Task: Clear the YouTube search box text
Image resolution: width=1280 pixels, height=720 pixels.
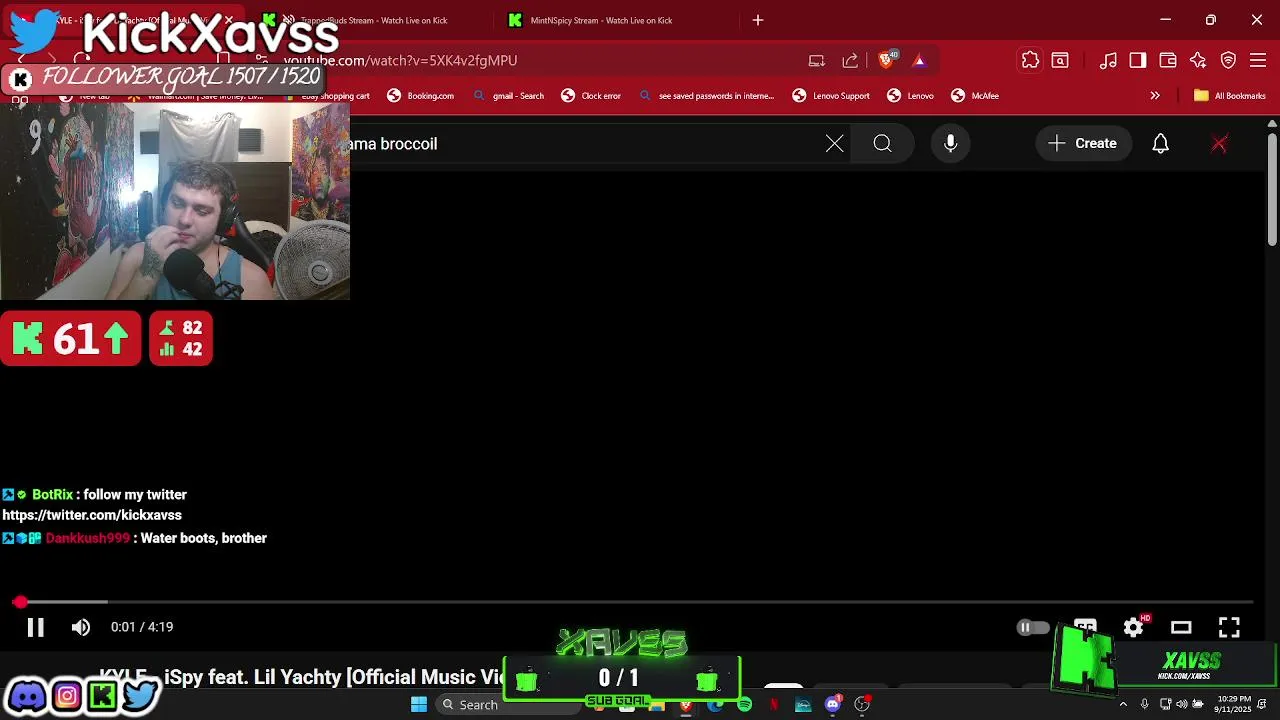Action: point(835,144)
